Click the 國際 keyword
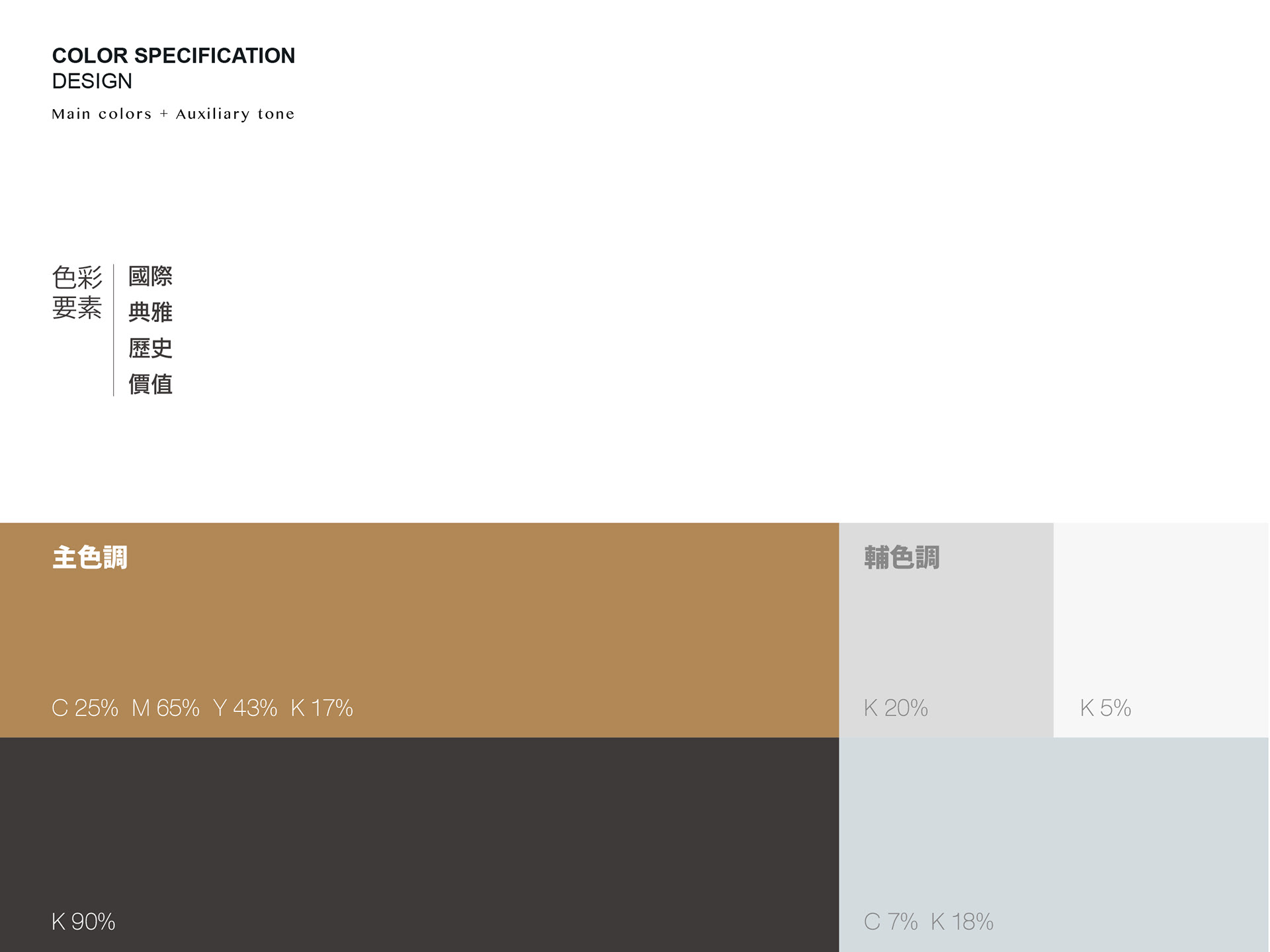 [150, 276]
